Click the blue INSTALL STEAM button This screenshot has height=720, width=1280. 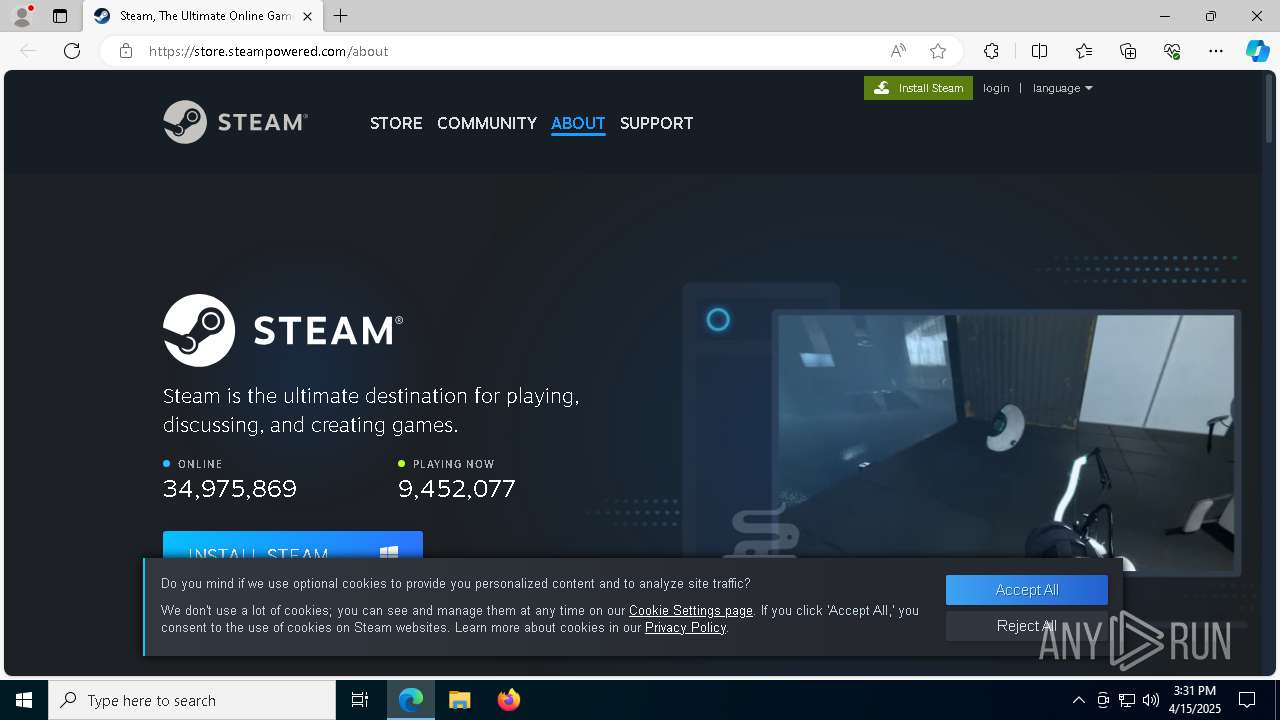[x=293, y=545]
